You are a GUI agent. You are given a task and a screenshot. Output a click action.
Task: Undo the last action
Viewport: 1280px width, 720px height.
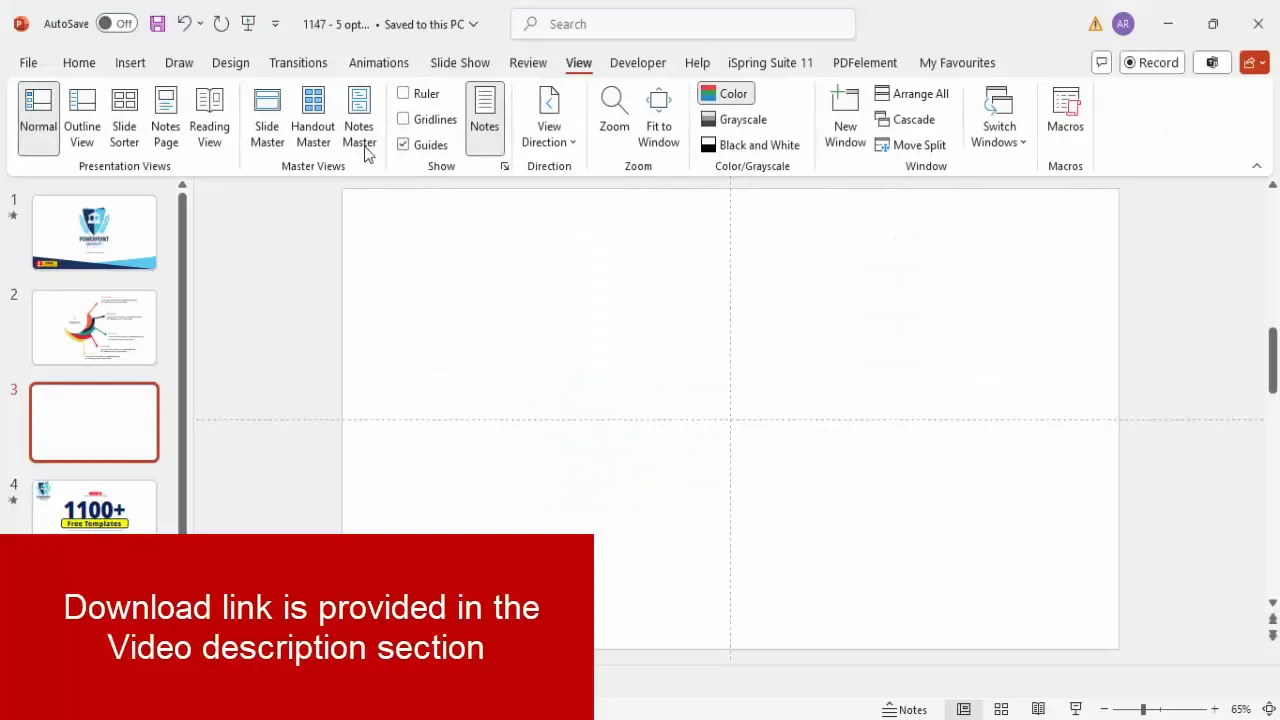point(184,23)
